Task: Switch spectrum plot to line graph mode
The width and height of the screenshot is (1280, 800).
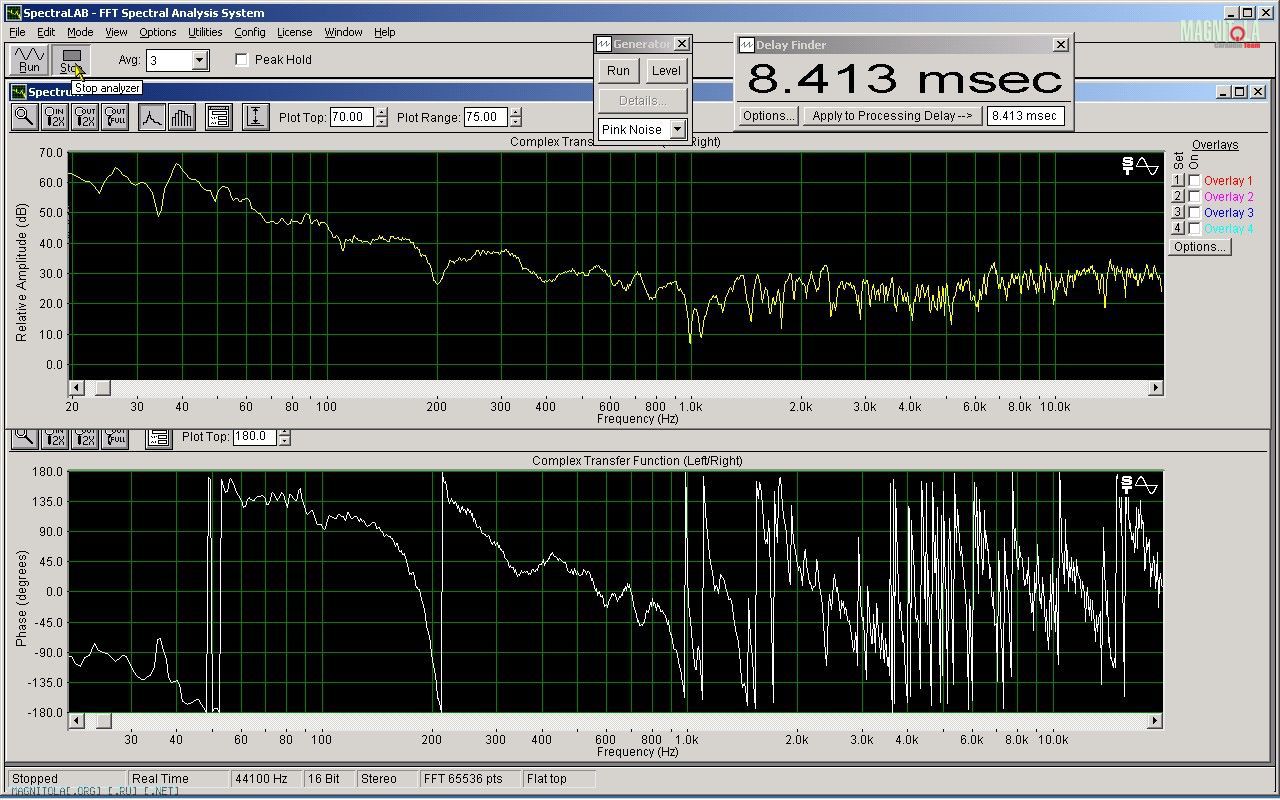Action: tap(151, 117)
